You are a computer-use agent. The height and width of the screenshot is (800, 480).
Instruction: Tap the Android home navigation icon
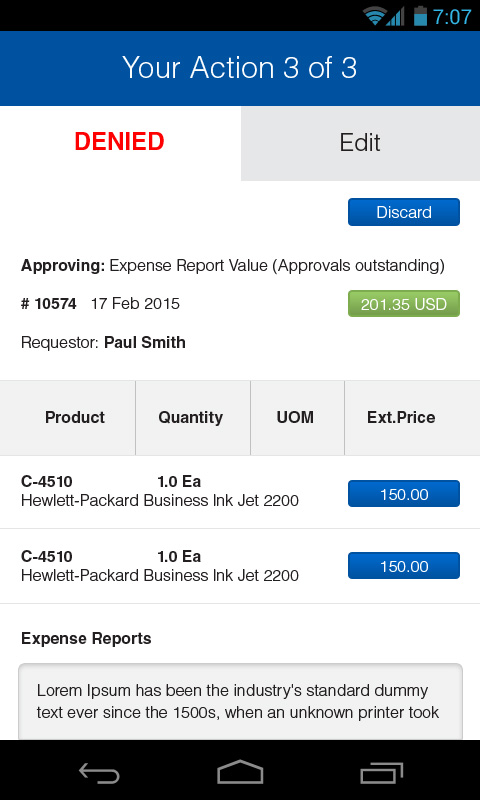click(x=240, y=771)
